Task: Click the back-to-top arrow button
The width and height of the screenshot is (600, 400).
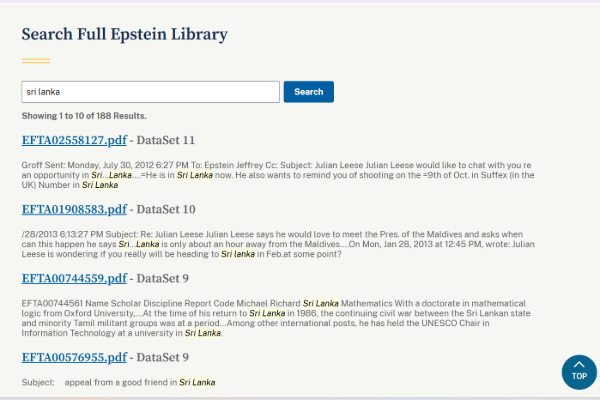Action: tap(579, 371)
